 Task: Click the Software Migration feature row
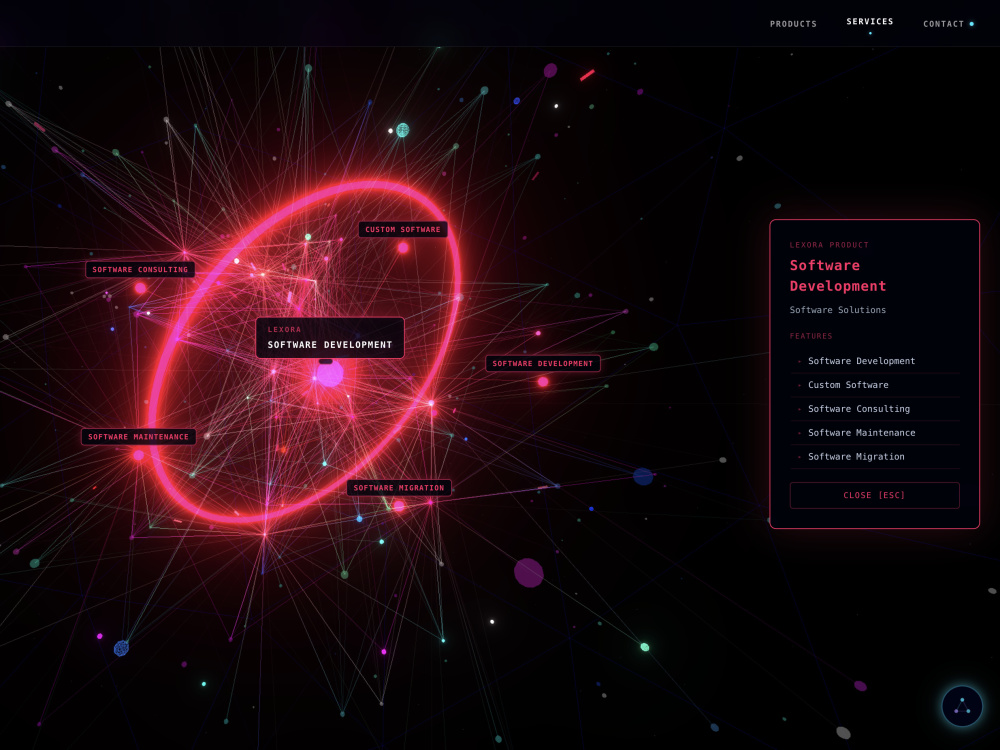[x=874, y=457]
